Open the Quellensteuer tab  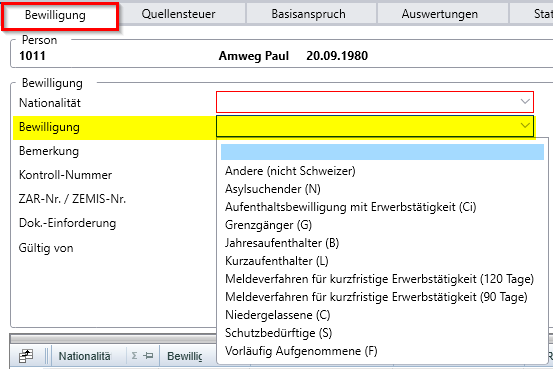coord(178,14)
